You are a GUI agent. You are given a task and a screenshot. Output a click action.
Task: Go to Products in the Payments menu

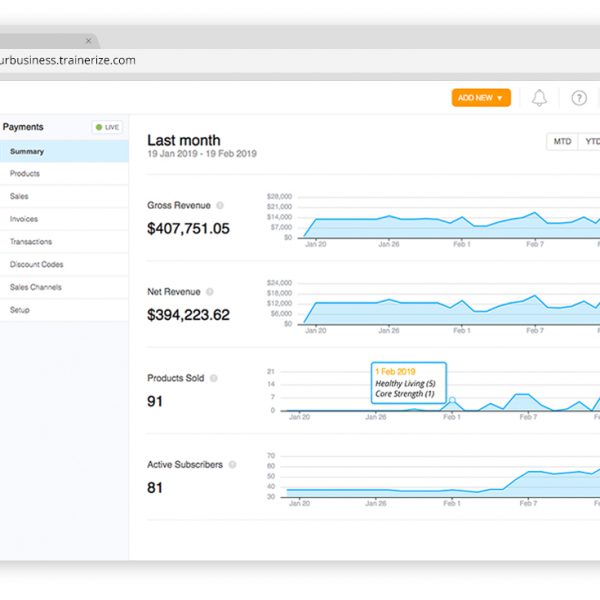25,174
